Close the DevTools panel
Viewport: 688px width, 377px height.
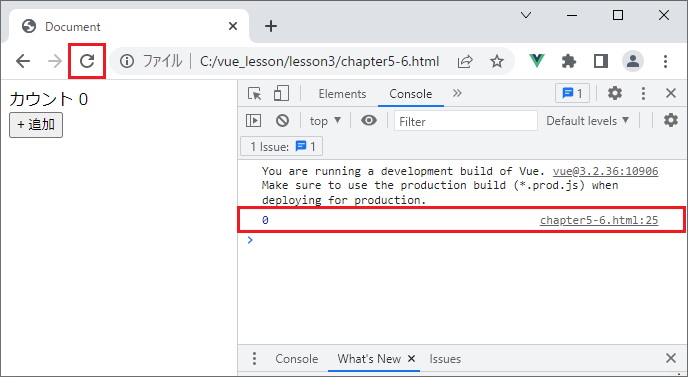tap(670, 93)
